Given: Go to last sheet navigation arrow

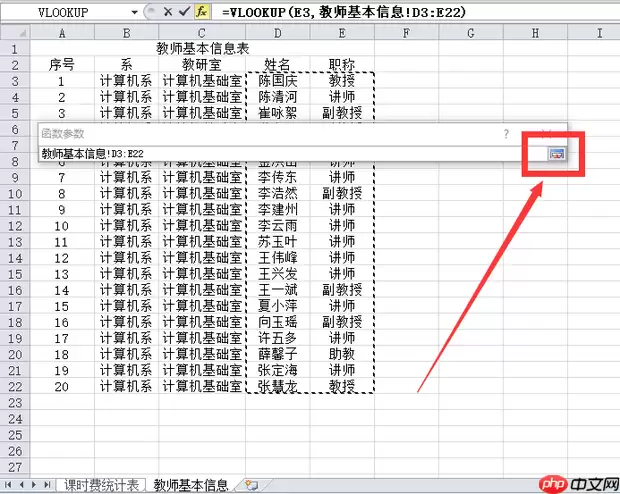Looking at the screenshot, I should (47, 485).
